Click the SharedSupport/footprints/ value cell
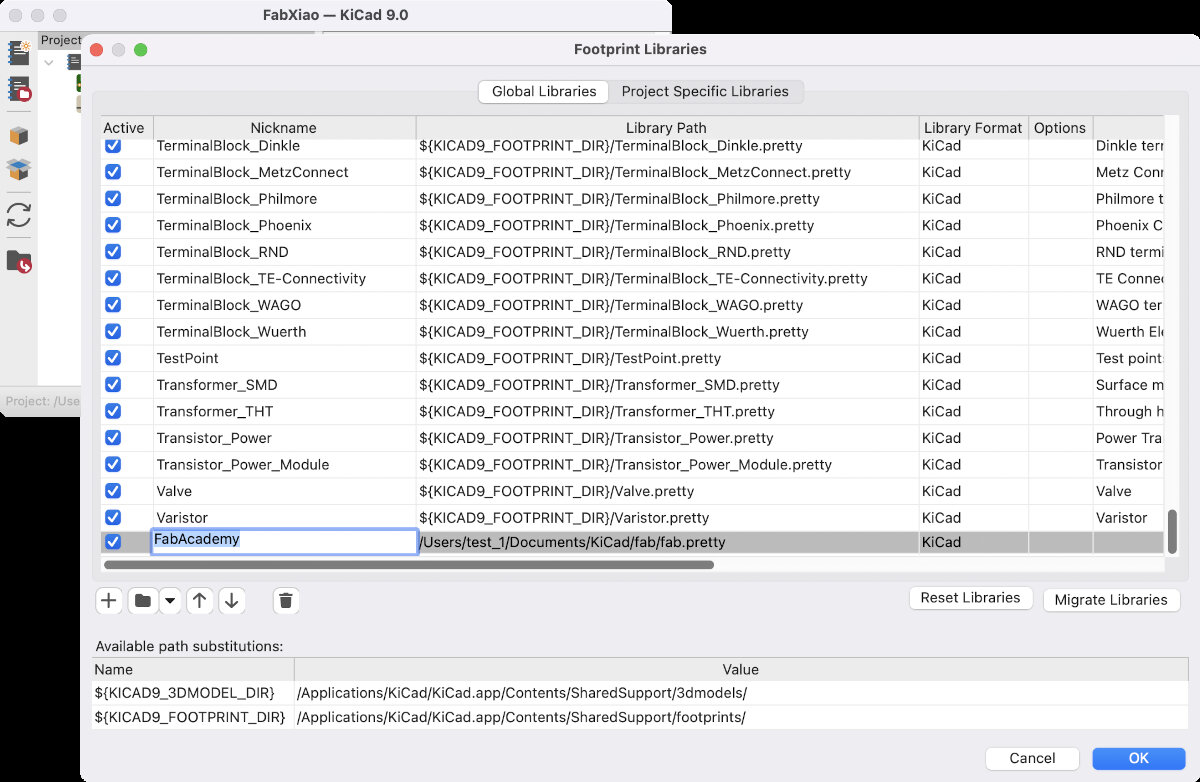The height and width of the screenshot is (782, 1200). coord(740,717)
